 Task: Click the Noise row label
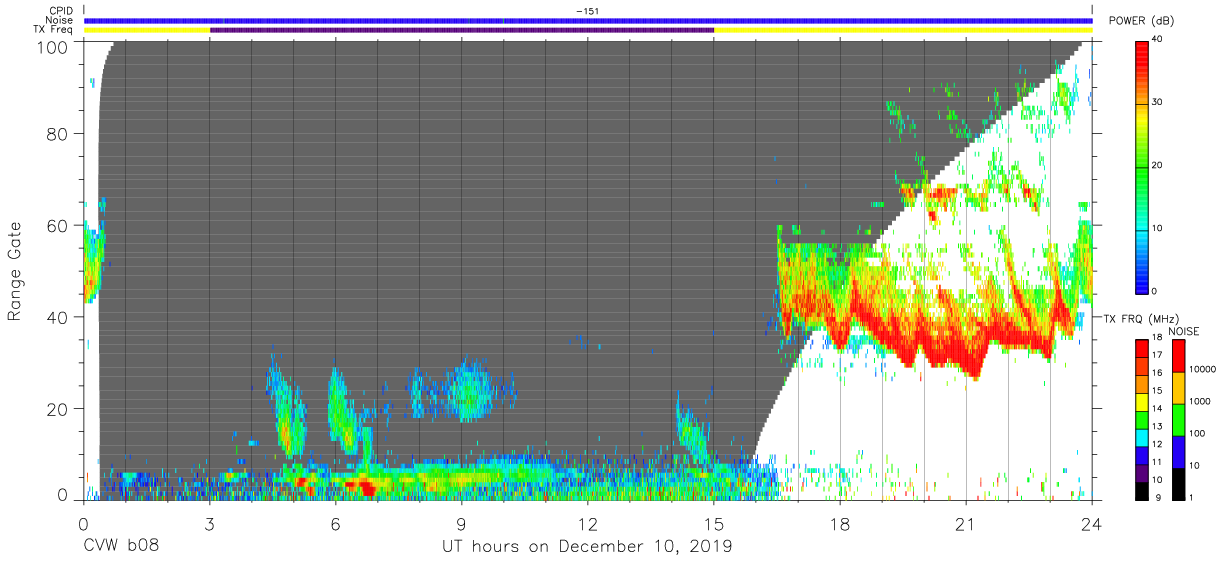(60, 20)
